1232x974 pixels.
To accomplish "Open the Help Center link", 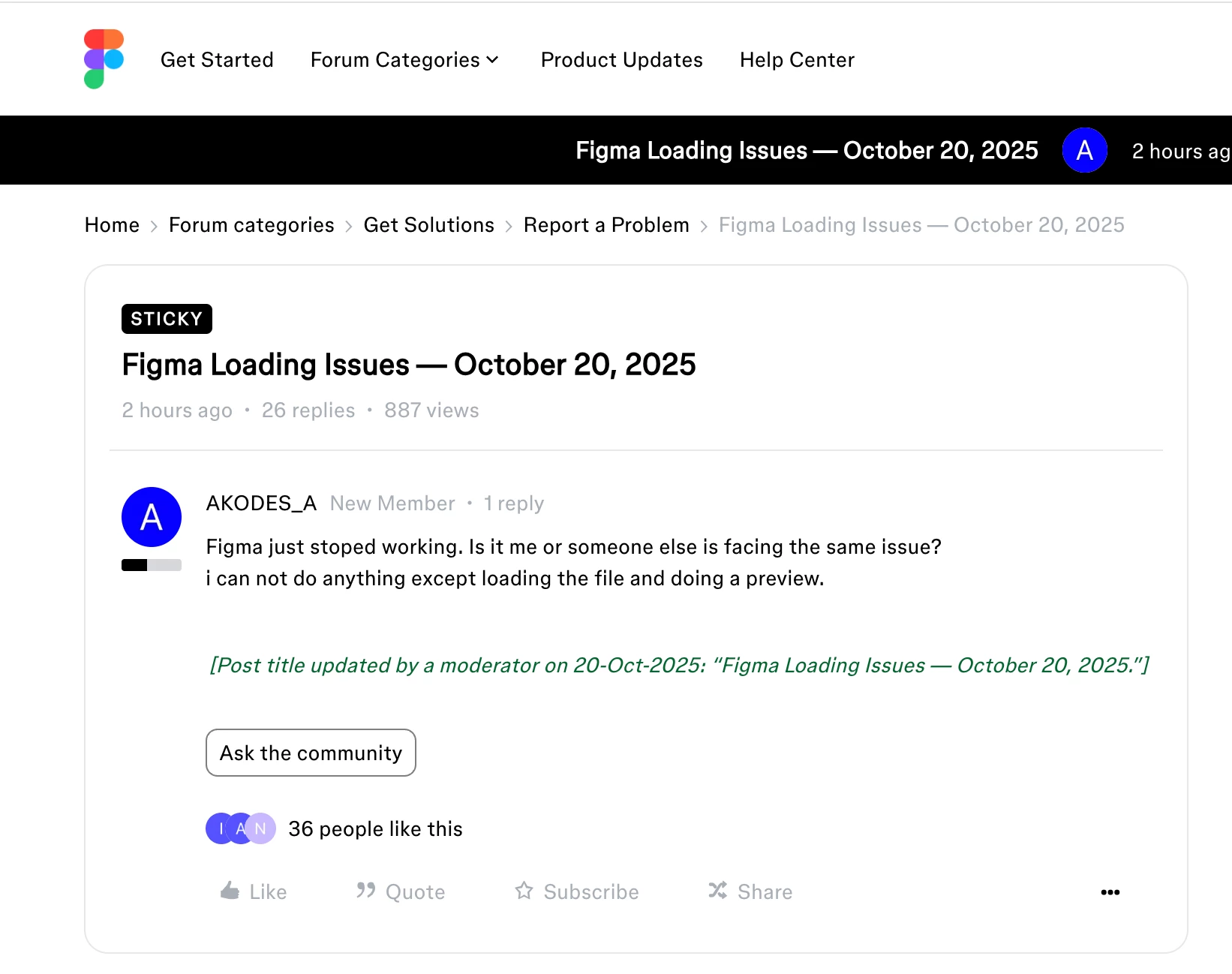I will tap(797, 60).
